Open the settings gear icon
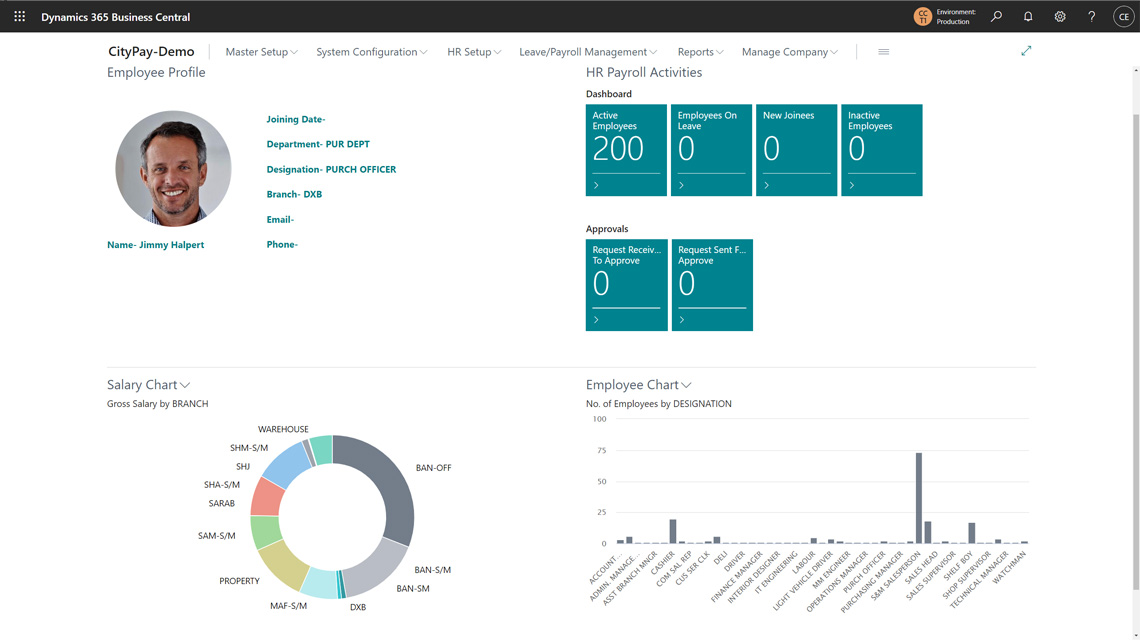Image resolution: width=1140 pixels, height=640 pixels. pyautogui.click(x=1060, y=16)
